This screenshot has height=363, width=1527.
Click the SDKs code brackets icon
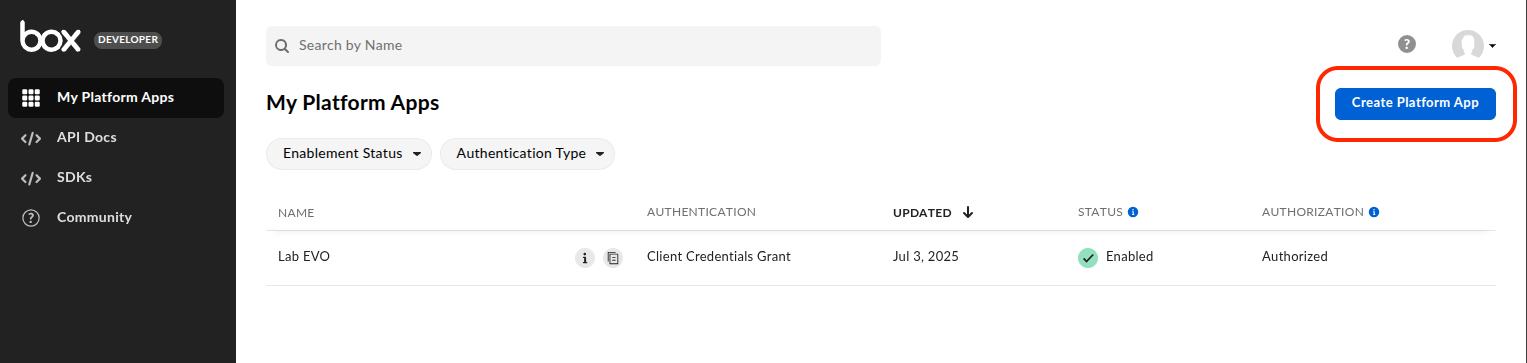pos(31,178)
